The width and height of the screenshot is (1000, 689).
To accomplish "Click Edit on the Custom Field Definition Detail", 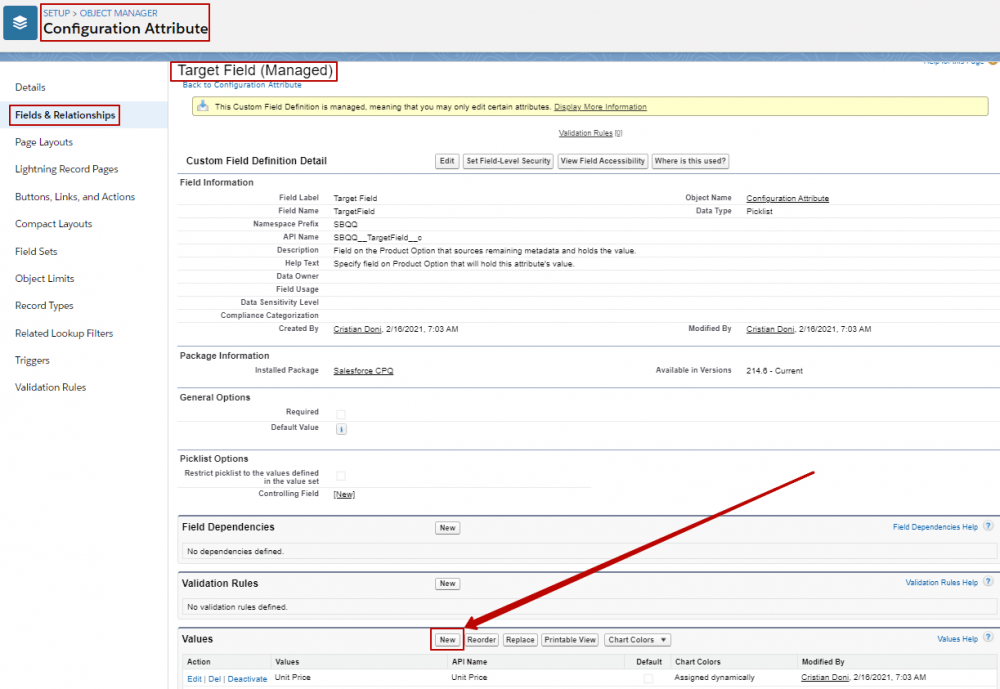I will (x=447, y=160).
